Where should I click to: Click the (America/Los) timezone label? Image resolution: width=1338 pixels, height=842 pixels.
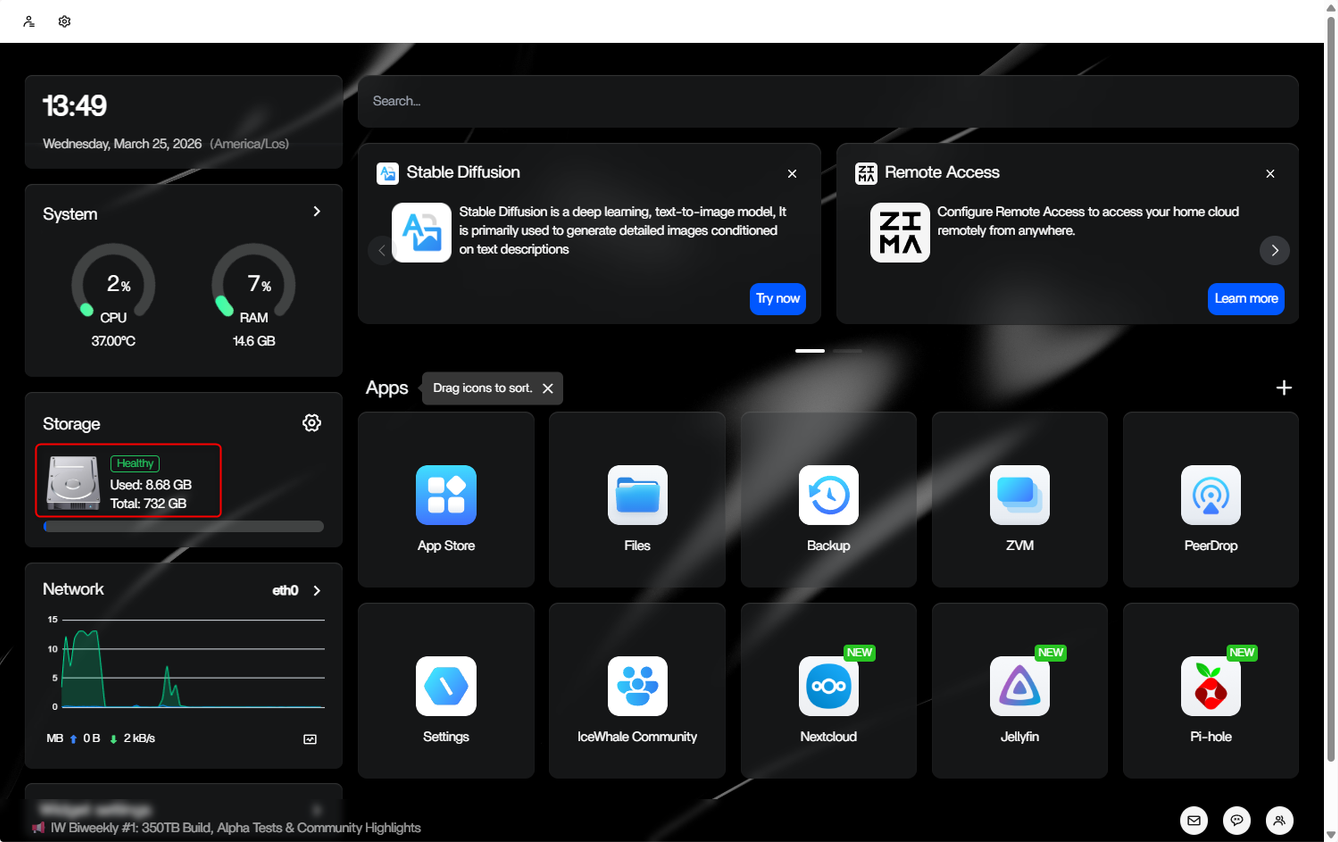(249, 144)
